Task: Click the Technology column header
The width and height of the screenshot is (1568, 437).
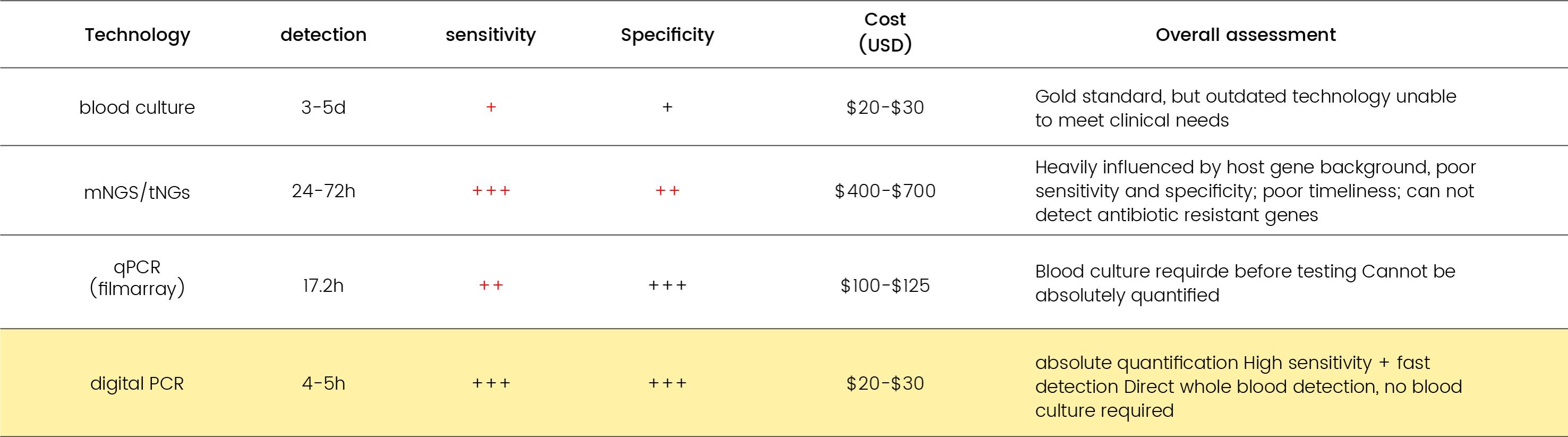Action: click(137, 35)
